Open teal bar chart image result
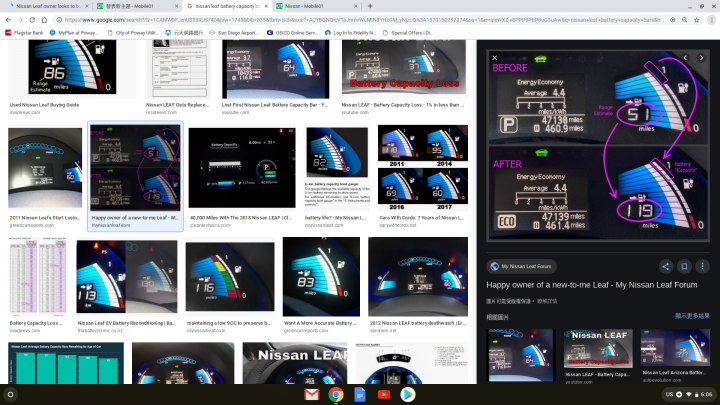Image resolution: width=720 pixels, height=405 pixels. tap(66, 363)
